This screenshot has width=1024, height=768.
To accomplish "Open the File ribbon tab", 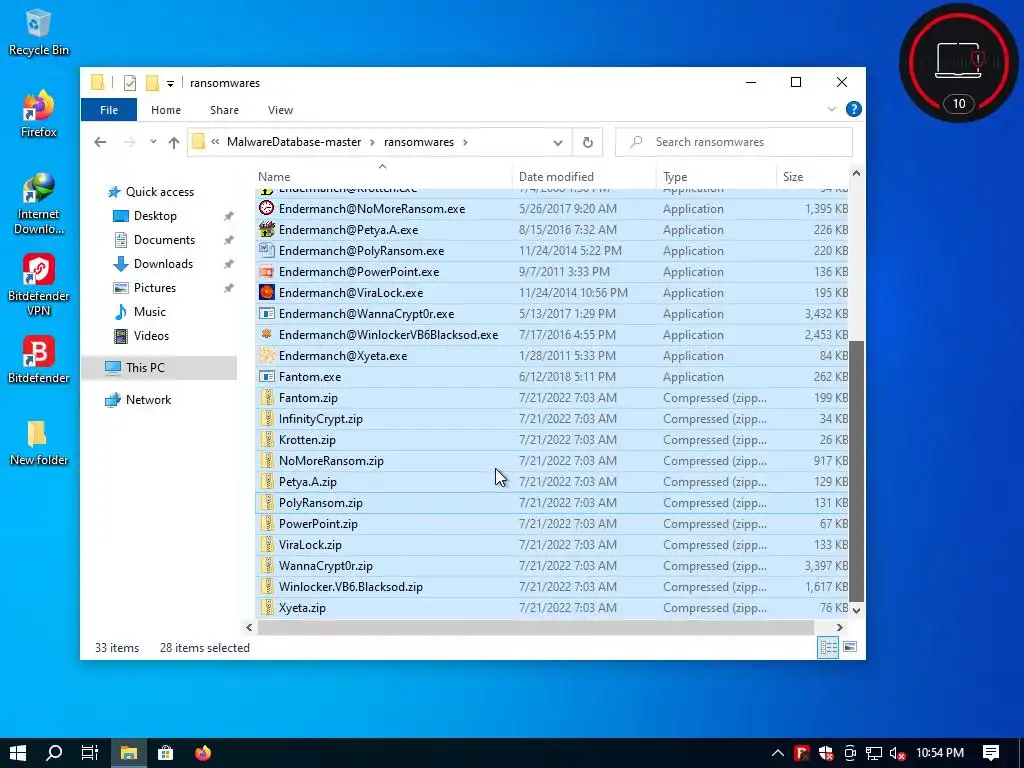I will pyautogui.click(x=109, y=110).
